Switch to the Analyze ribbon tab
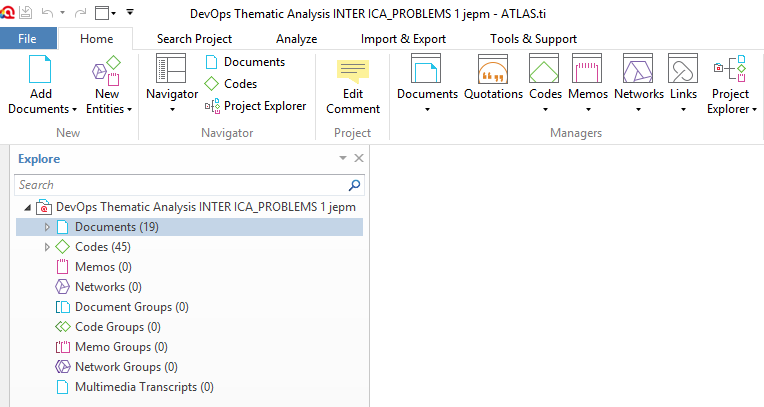764x407 pixels. coord(296,39)
